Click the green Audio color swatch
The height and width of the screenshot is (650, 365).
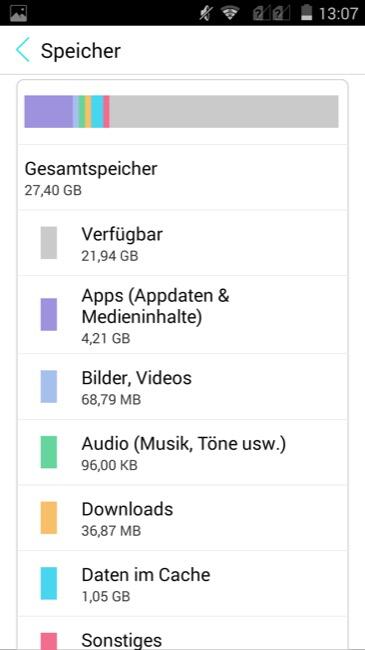49,452
